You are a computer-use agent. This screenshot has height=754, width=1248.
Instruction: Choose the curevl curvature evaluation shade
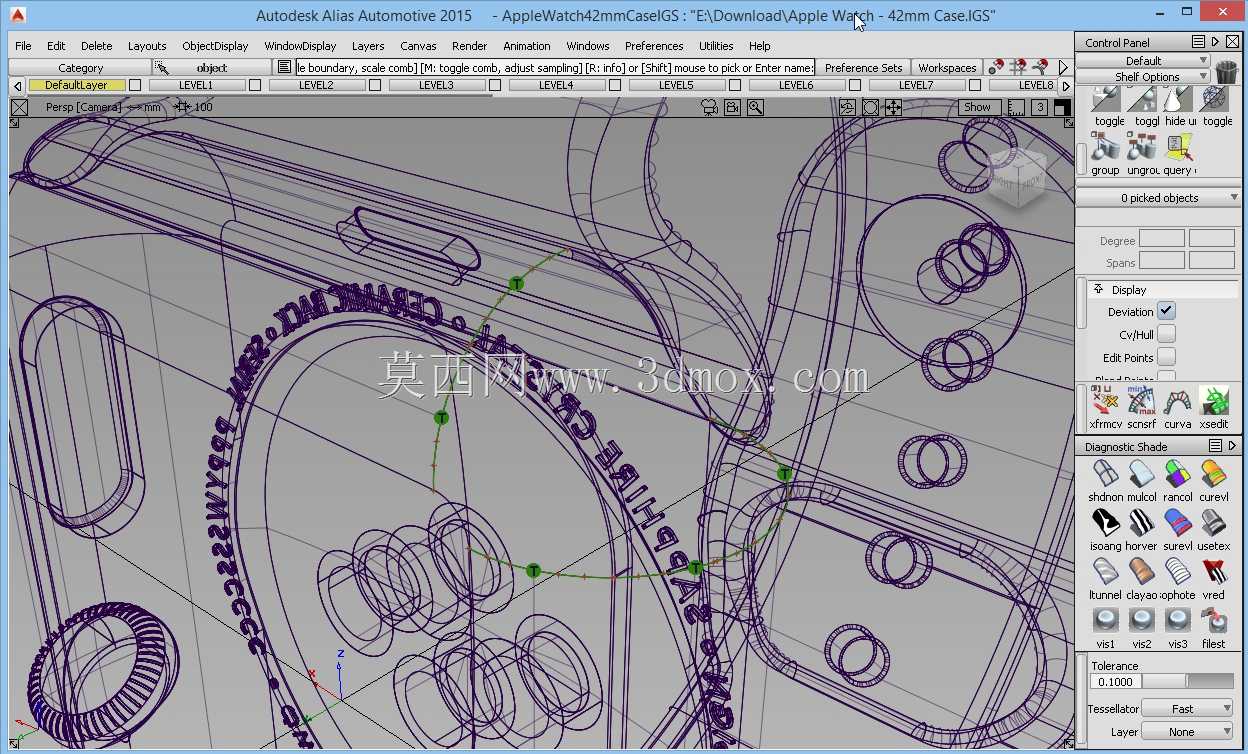(1214, 473)
